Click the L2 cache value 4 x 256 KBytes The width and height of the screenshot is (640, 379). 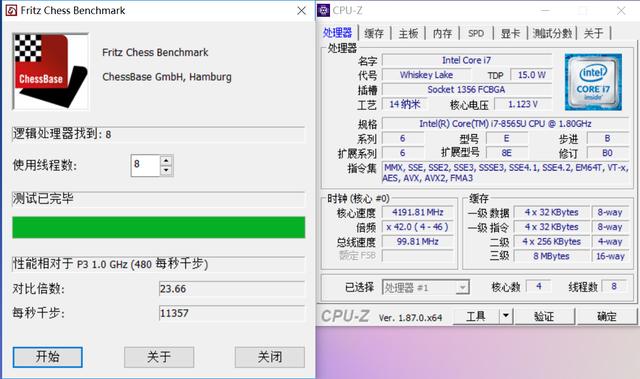551,242
